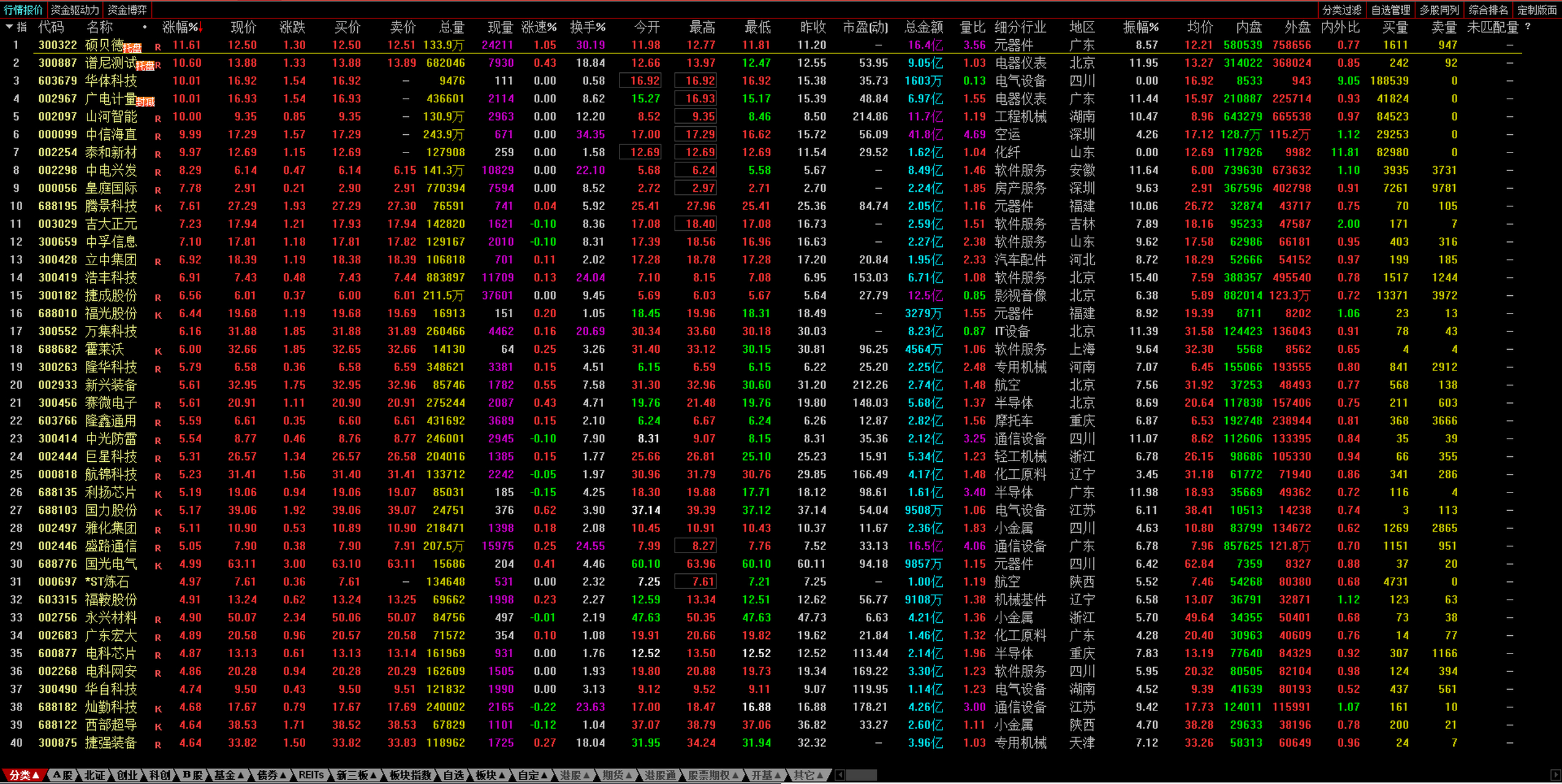This screenshot has height=784, width=1562.
Task: Sort by the 量比 column header
Action: pyautogui.click(x=972, y=27)
